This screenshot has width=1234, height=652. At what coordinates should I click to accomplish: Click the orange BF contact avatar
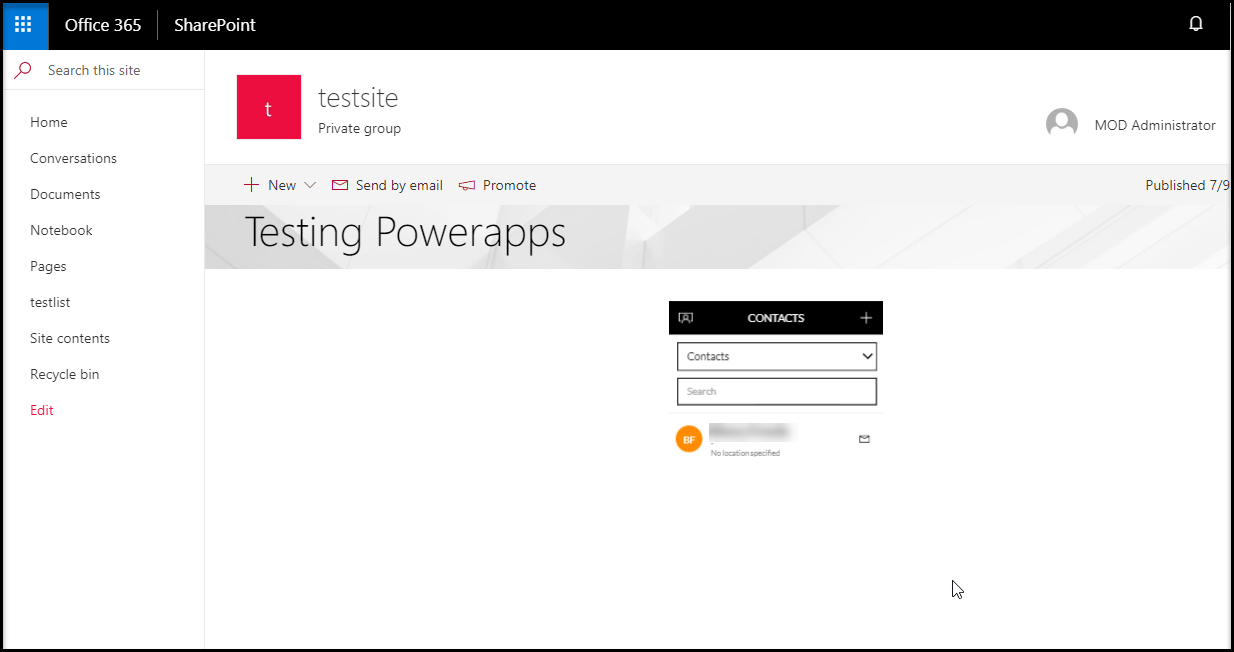[688, 439]
